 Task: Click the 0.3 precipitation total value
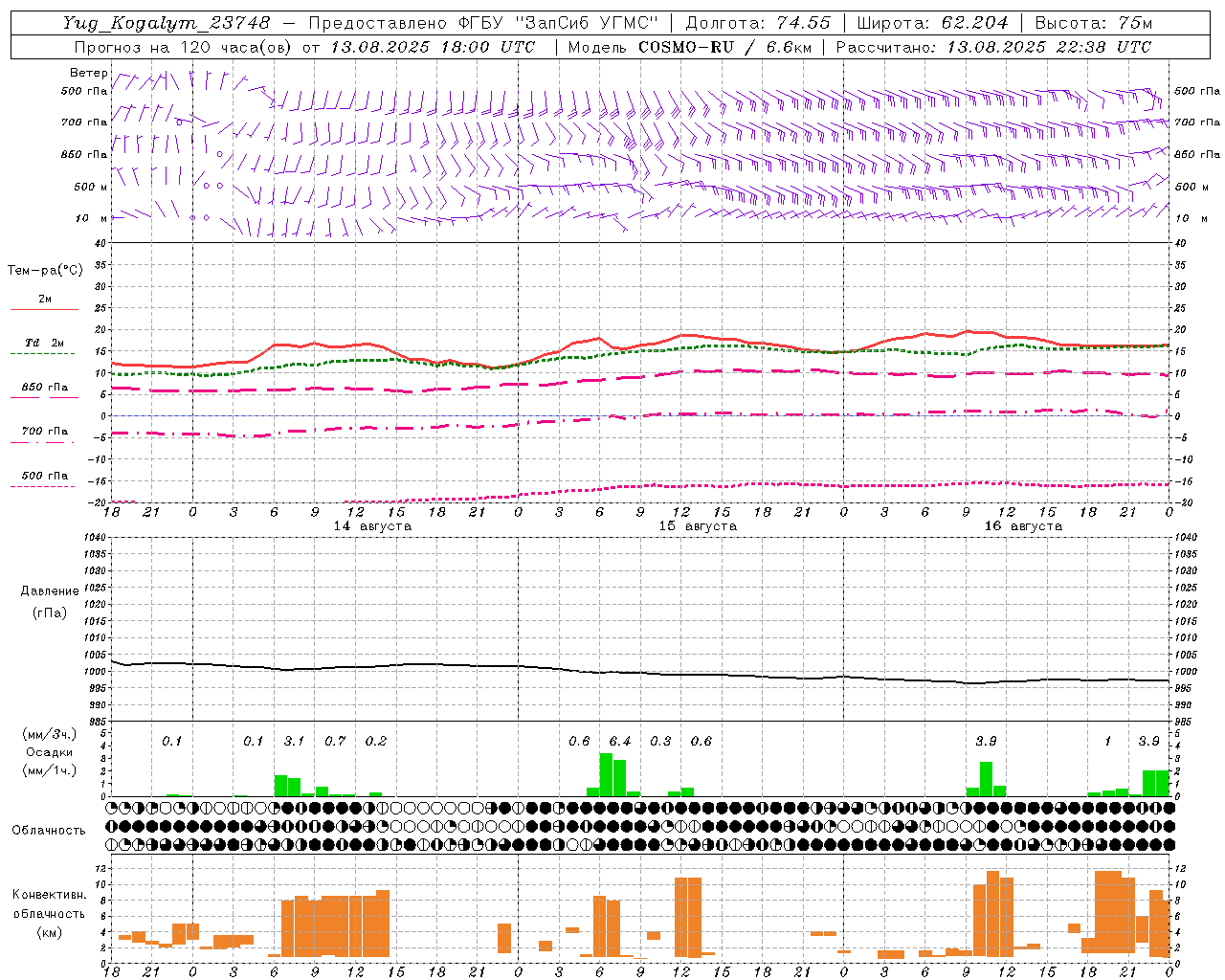click(660, 742)
